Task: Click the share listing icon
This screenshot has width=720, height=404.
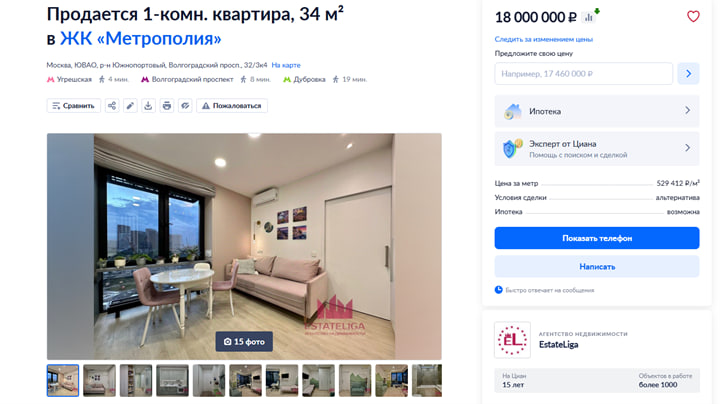Action: (x=112, y=106)
